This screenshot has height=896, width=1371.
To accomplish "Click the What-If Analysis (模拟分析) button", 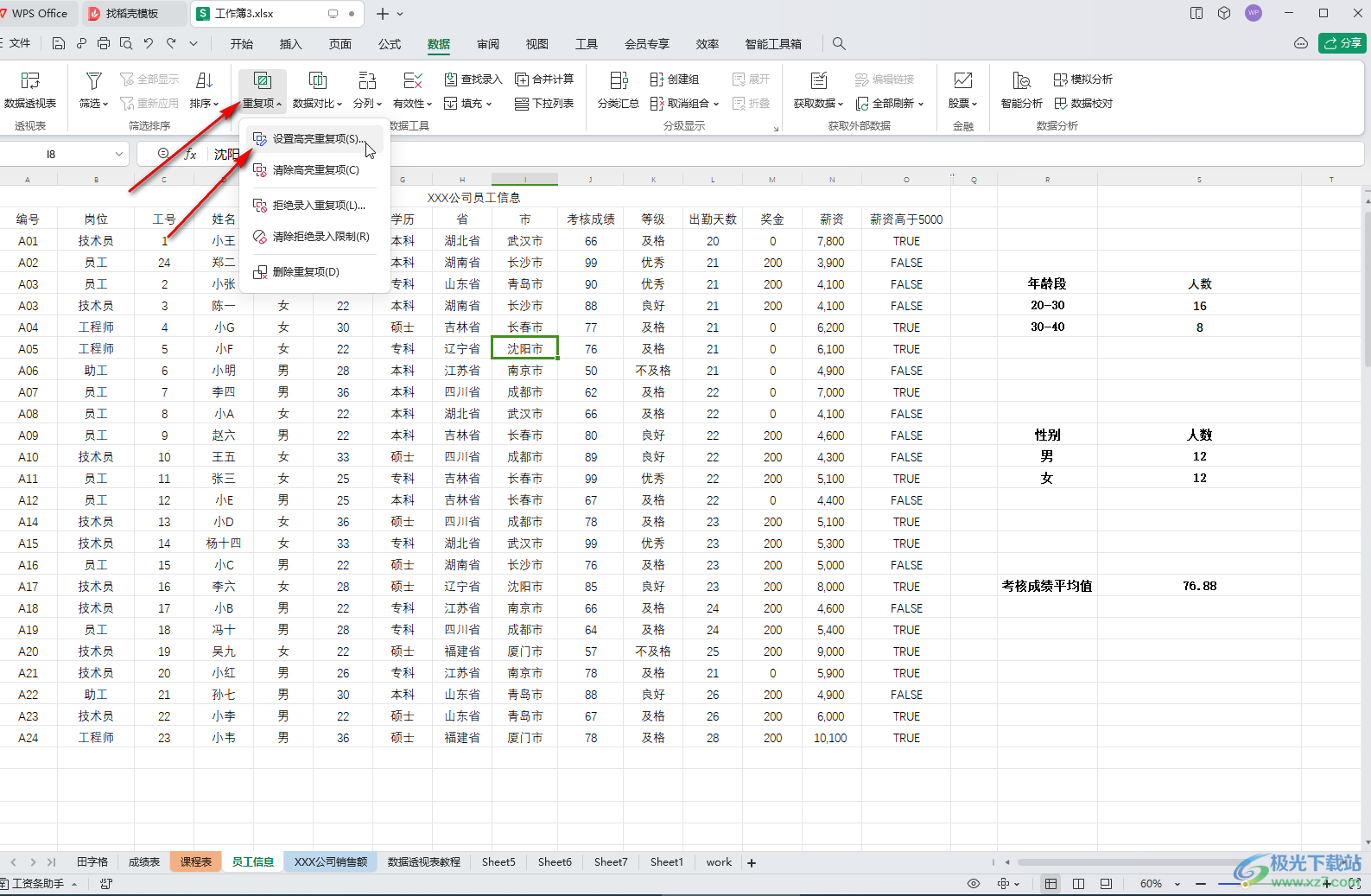I will tap(1083, 79).
